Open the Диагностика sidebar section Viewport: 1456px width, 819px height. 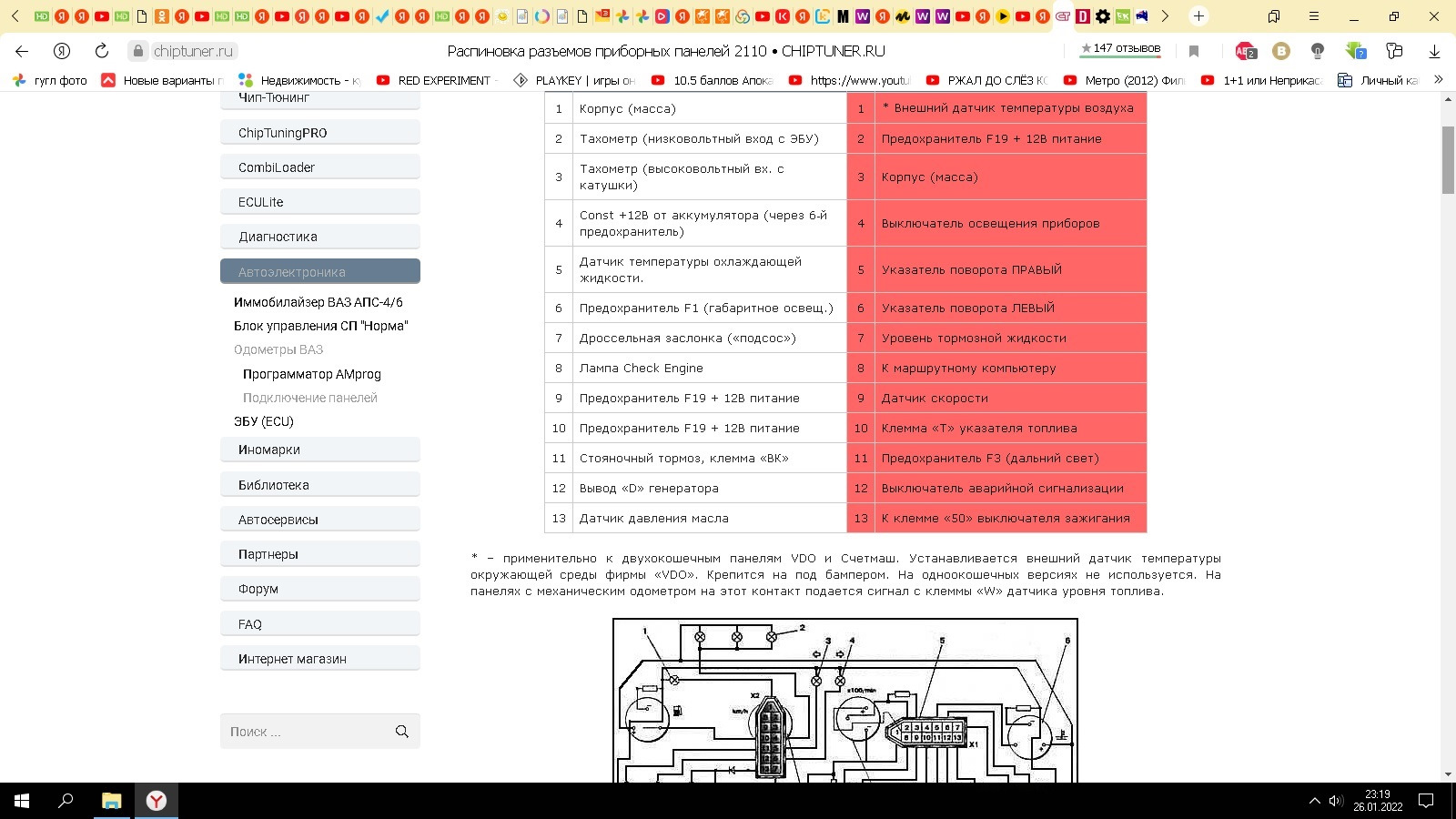320,237
